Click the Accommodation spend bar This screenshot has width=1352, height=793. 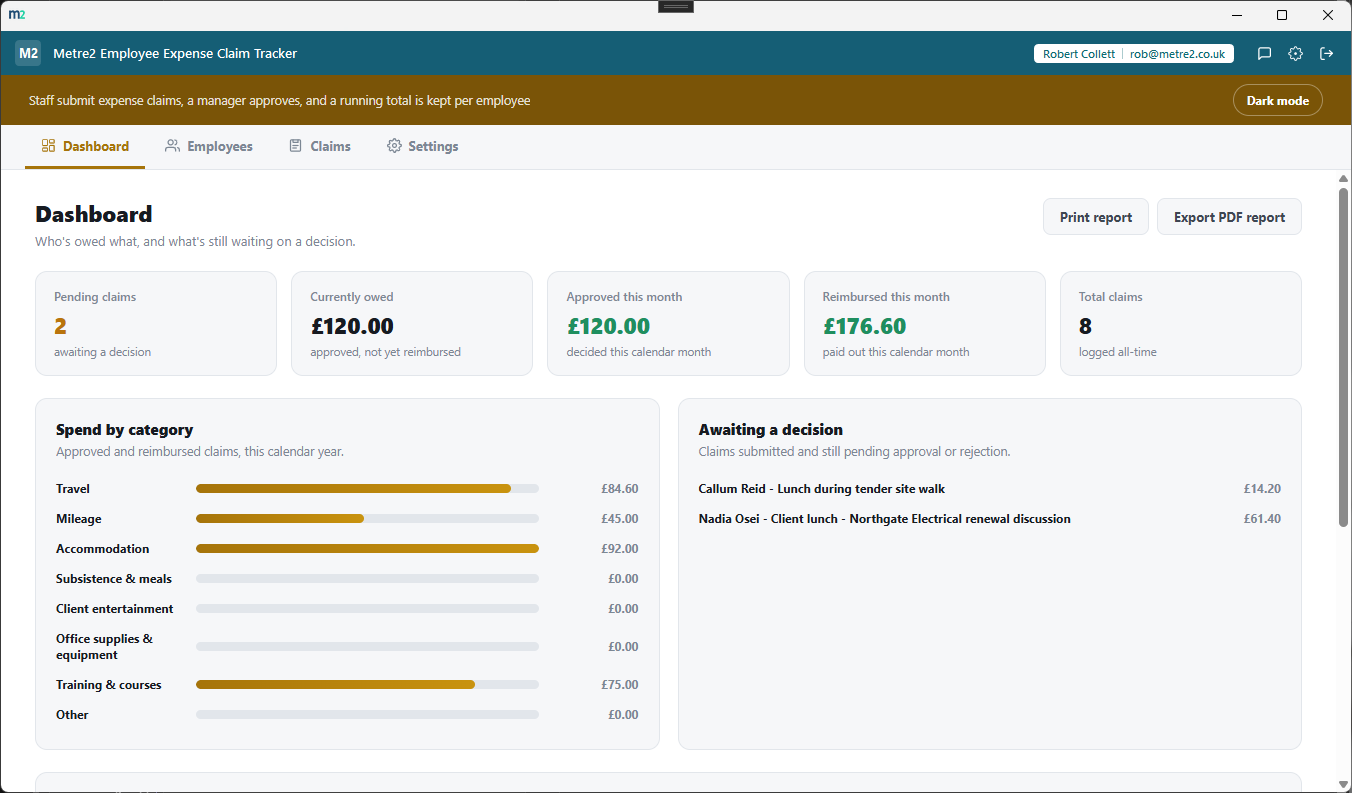coord(367,549)
